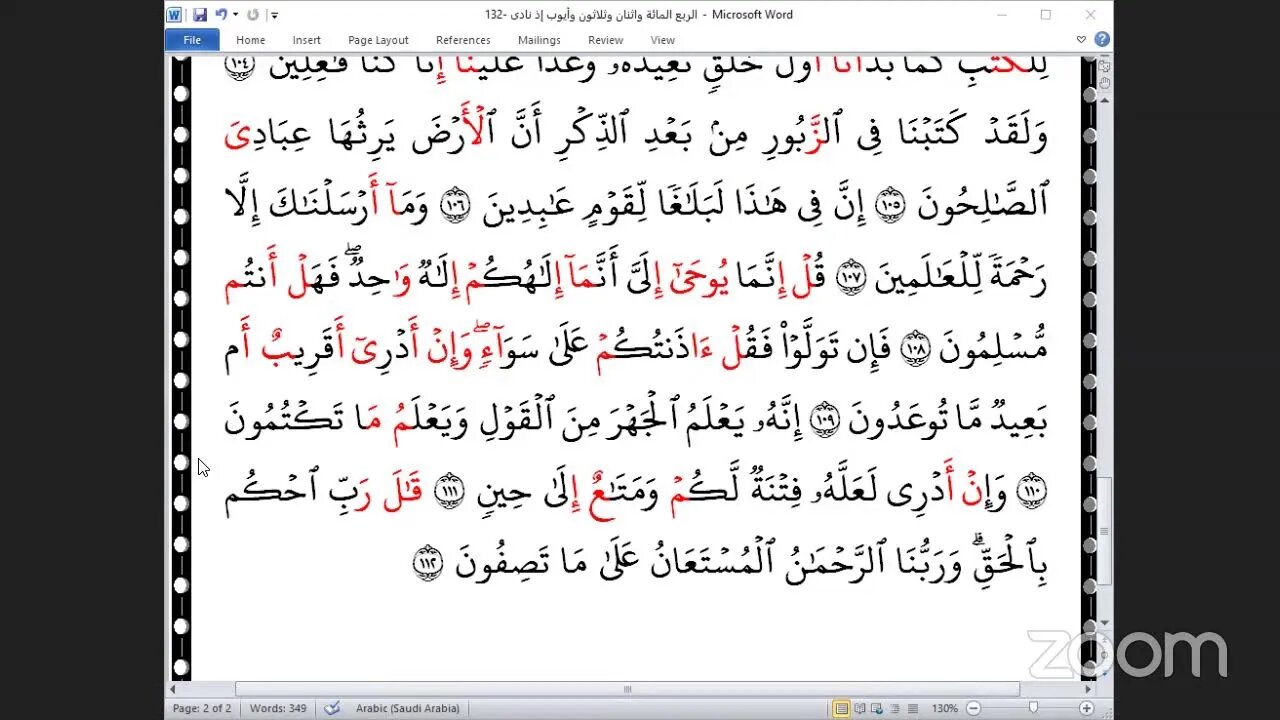Click the 130% zoom level button

(944, 709)
